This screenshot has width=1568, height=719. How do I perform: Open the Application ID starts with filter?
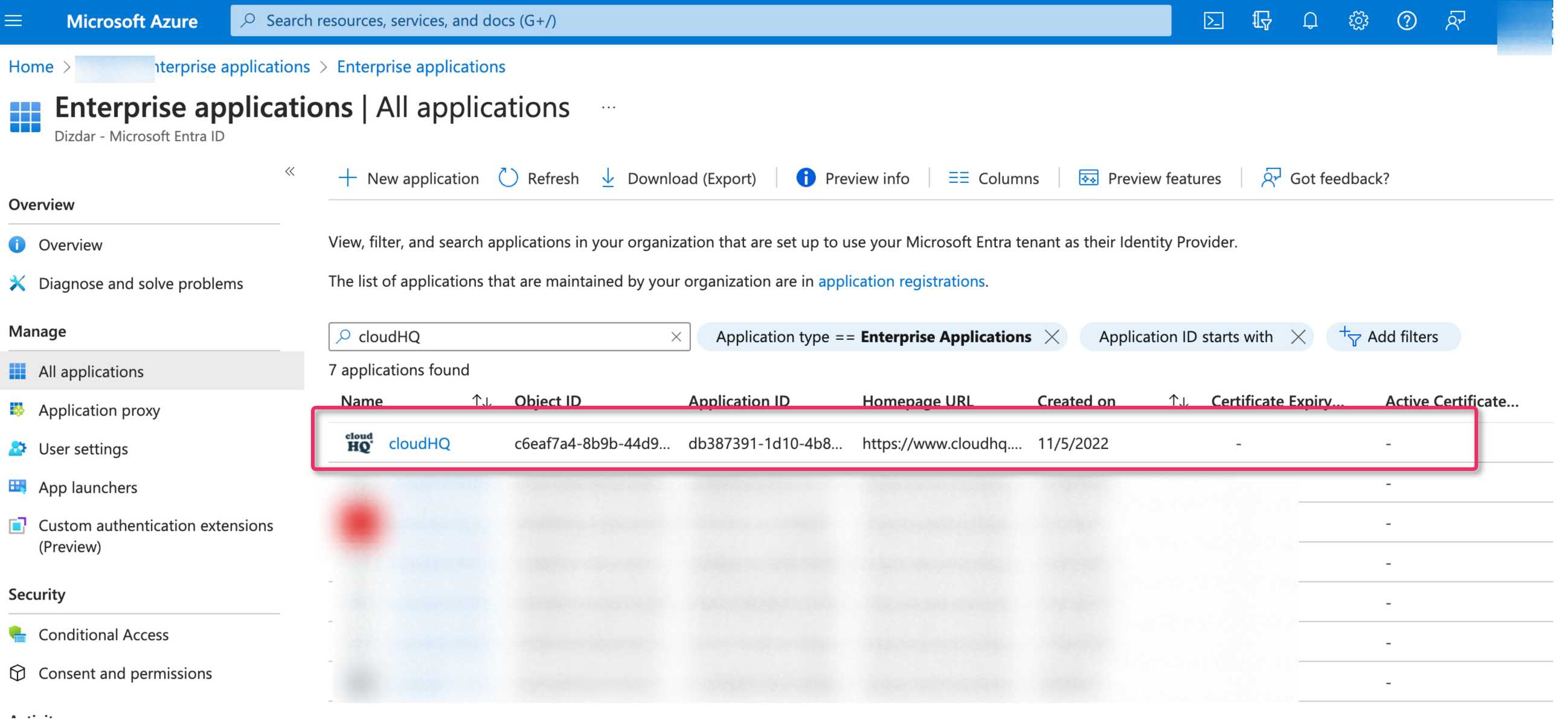[x=1185, y=336]
